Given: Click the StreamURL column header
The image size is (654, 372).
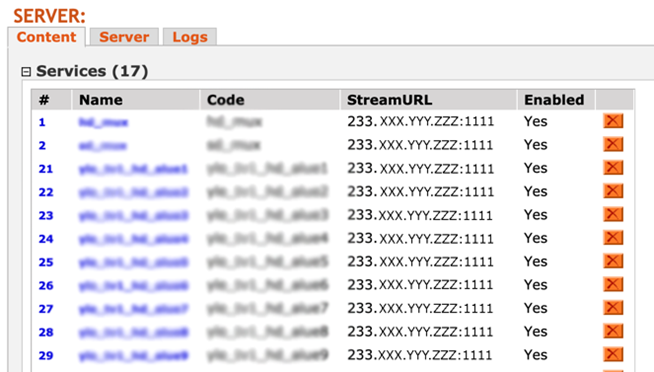Looking at the screenshot, I should coord(429,100).
